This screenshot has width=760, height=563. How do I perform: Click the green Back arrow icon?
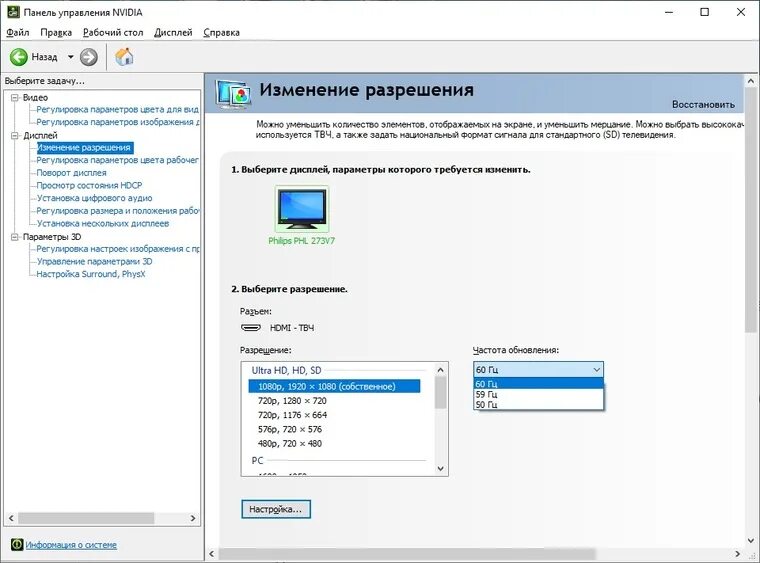18,57
